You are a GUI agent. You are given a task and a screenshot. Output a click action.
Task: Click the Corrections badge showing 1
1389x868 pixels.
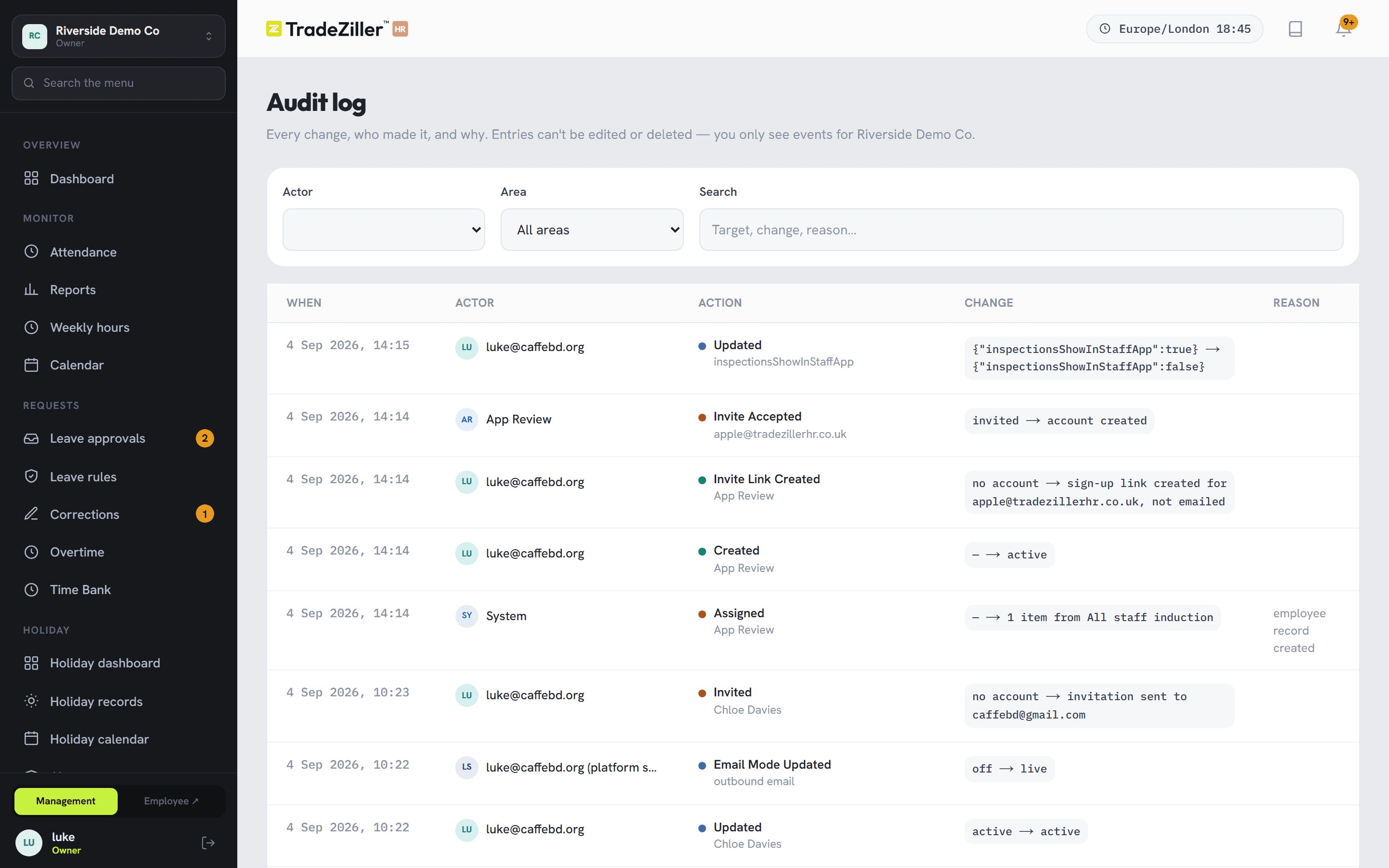(x=205, y=514)
